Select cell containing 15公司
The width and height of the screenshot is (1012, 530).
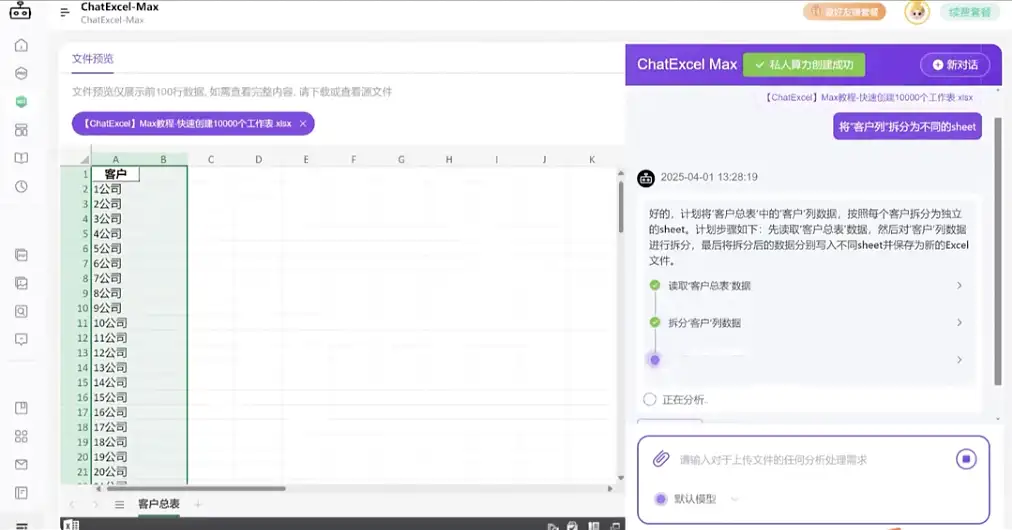coord(116,397)
